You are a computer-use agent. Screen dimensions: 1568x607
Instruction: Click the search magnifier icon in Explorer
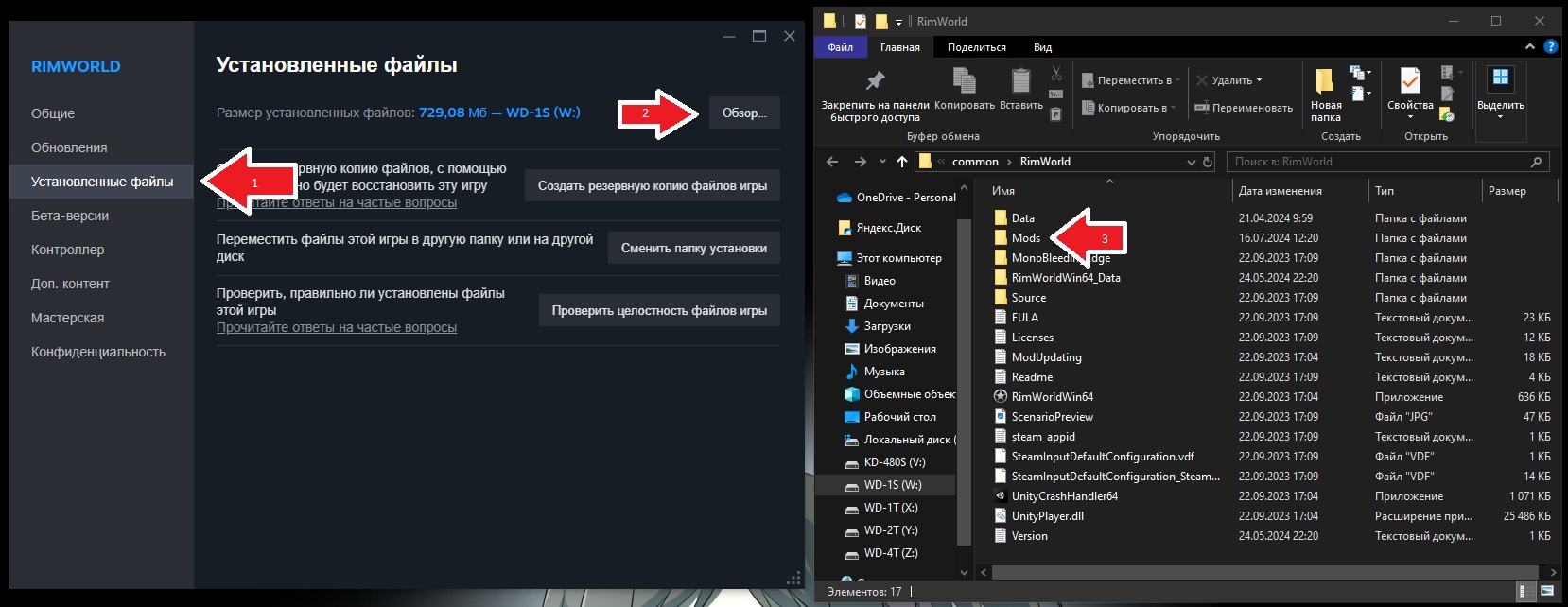tap(1536, 162)
